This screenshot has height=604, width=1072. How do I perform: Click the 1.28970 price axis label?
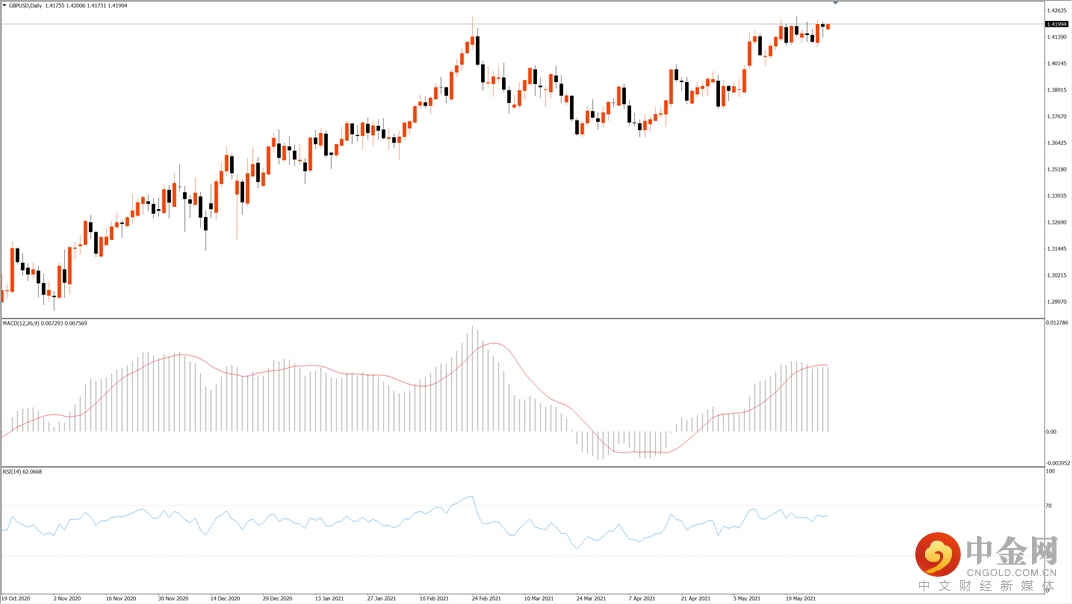[x=1056, y=302]
